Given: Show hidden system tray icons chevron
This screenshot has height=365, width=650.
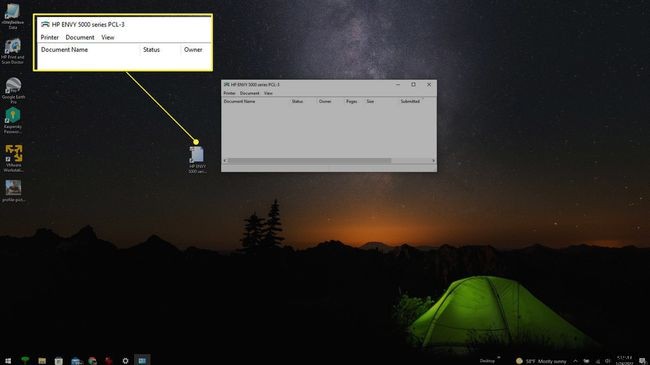Looking at the screenshot, I should [x=575, y=361].
